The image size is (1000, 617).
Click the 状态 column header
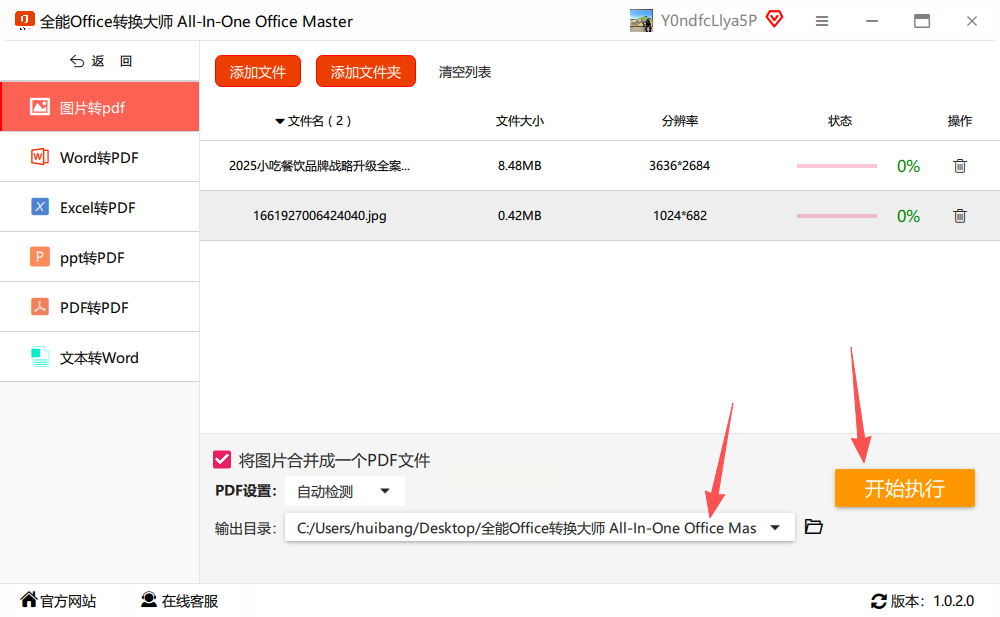[x=840, y=121]
